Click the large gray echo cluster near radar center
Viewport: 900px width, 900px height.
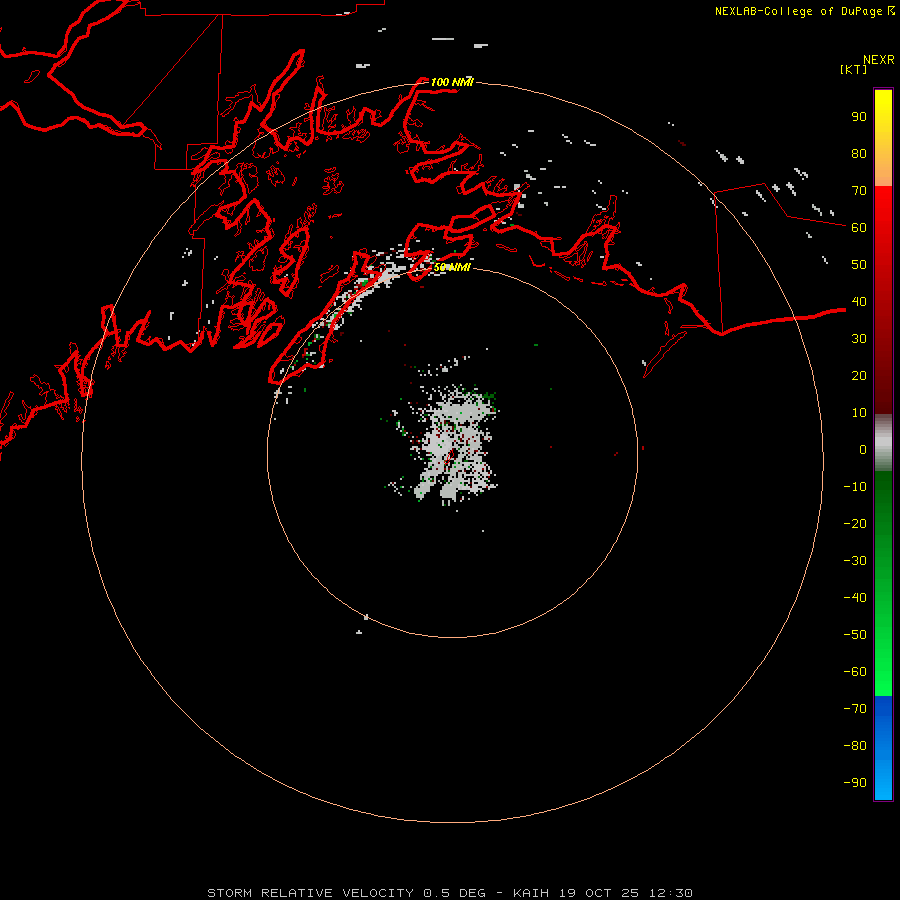point(456,445)
